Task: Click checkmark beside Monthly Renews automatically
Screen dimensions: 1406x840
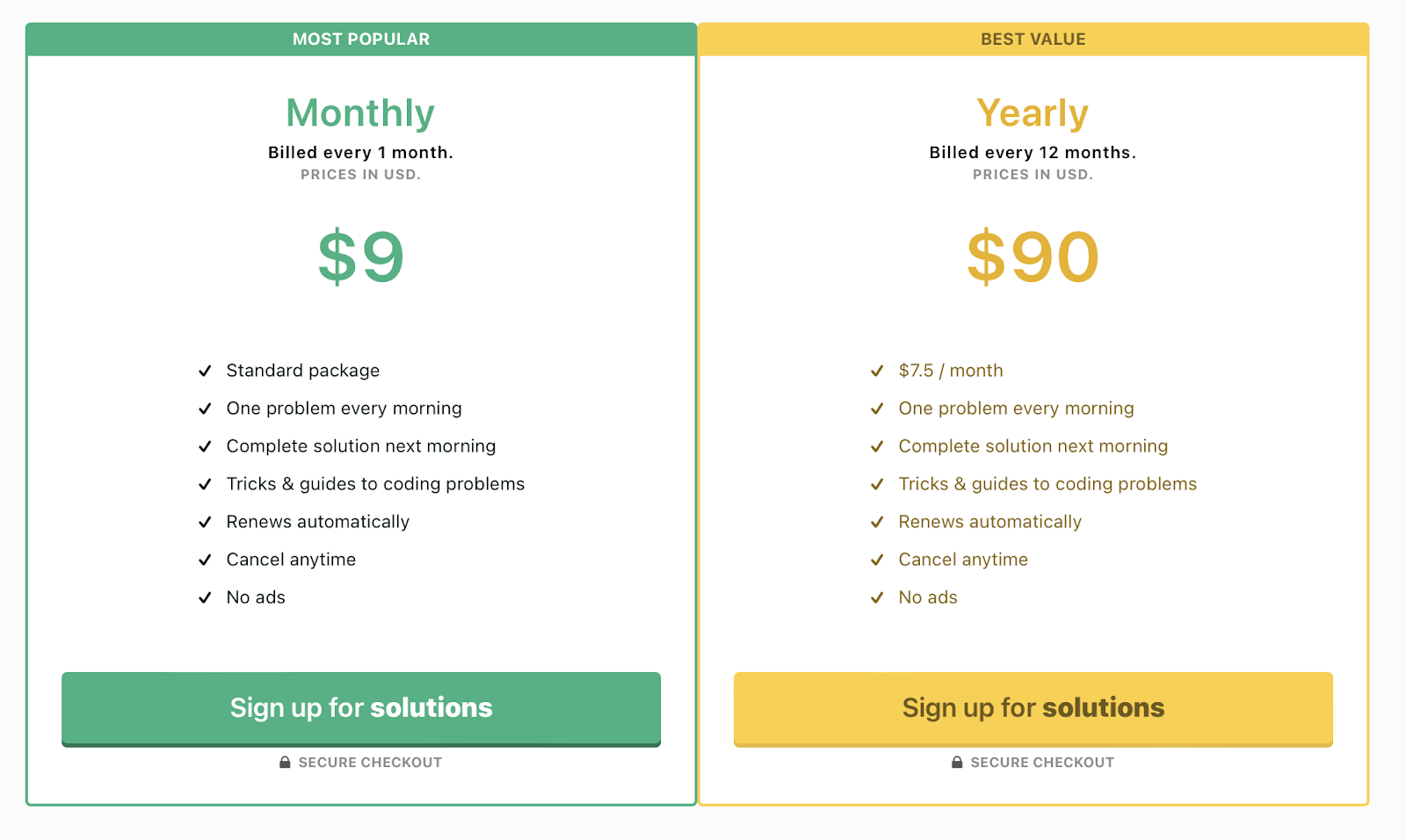Action: pos(205,522)
